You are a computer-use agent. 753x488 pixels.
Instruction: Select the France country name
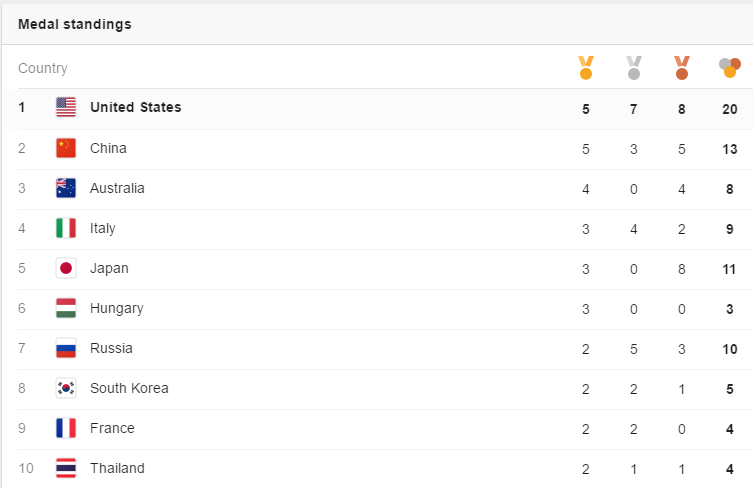coord(112,428)
